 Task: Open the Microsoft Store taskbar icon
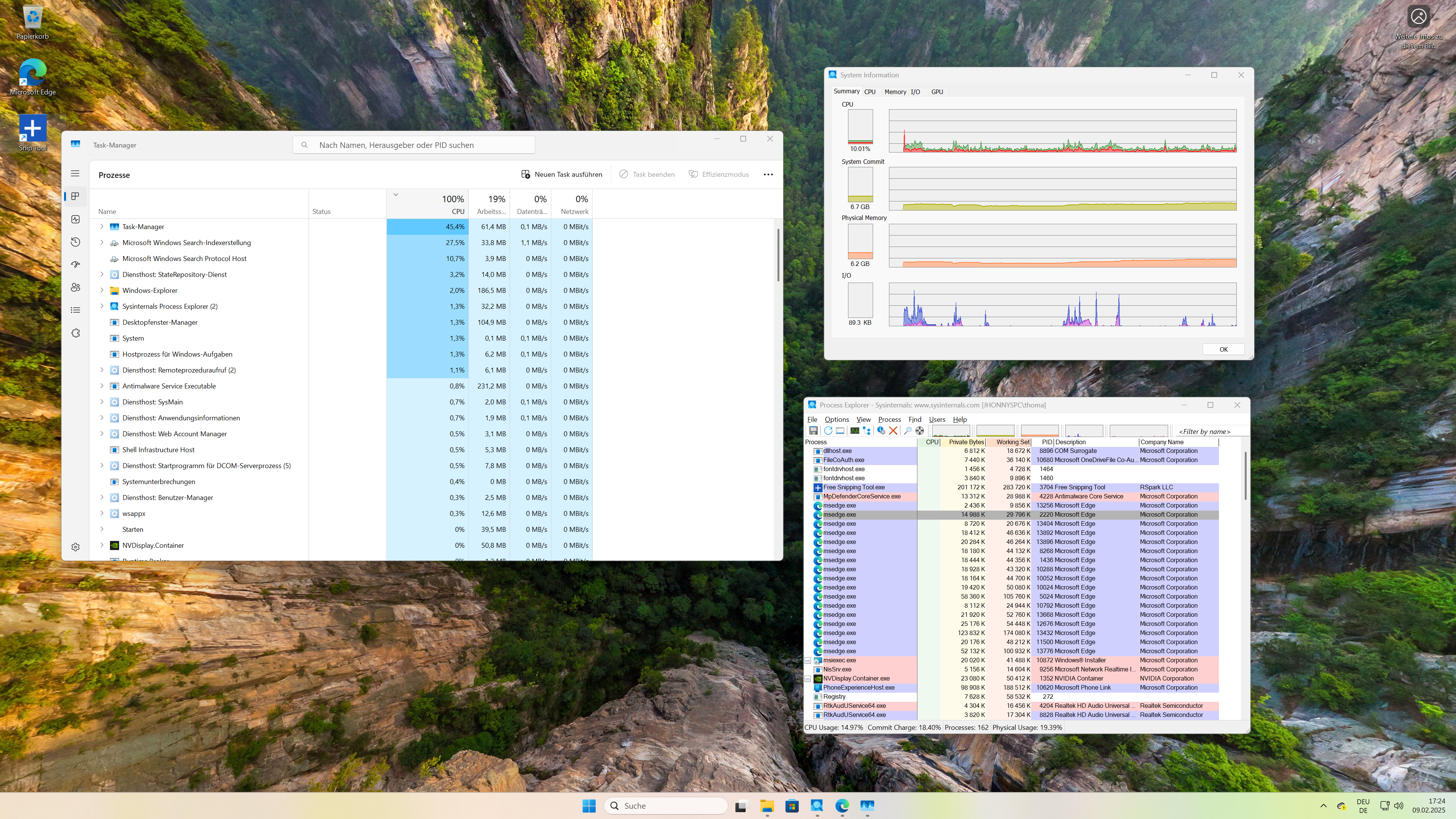tap(792, 806)
